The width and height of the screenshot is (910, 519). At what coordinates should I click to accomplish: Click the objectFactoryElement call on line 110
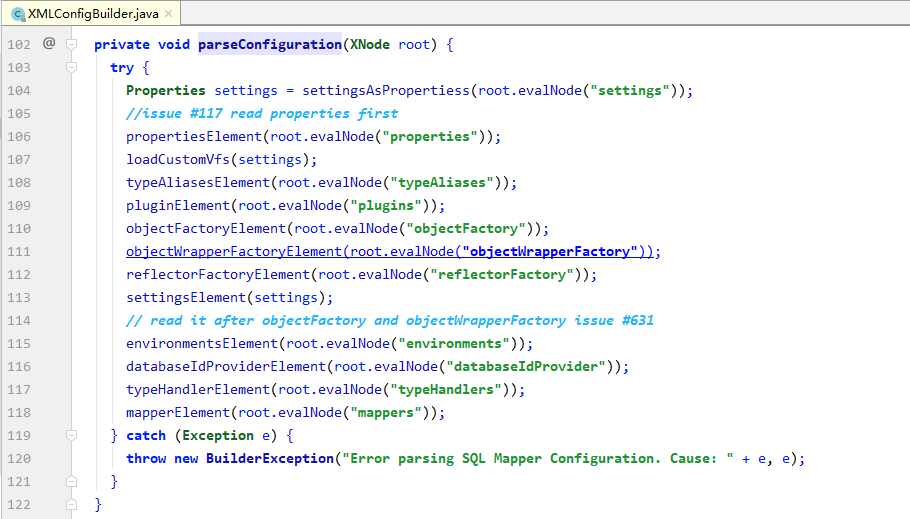(x=206, y=229)
